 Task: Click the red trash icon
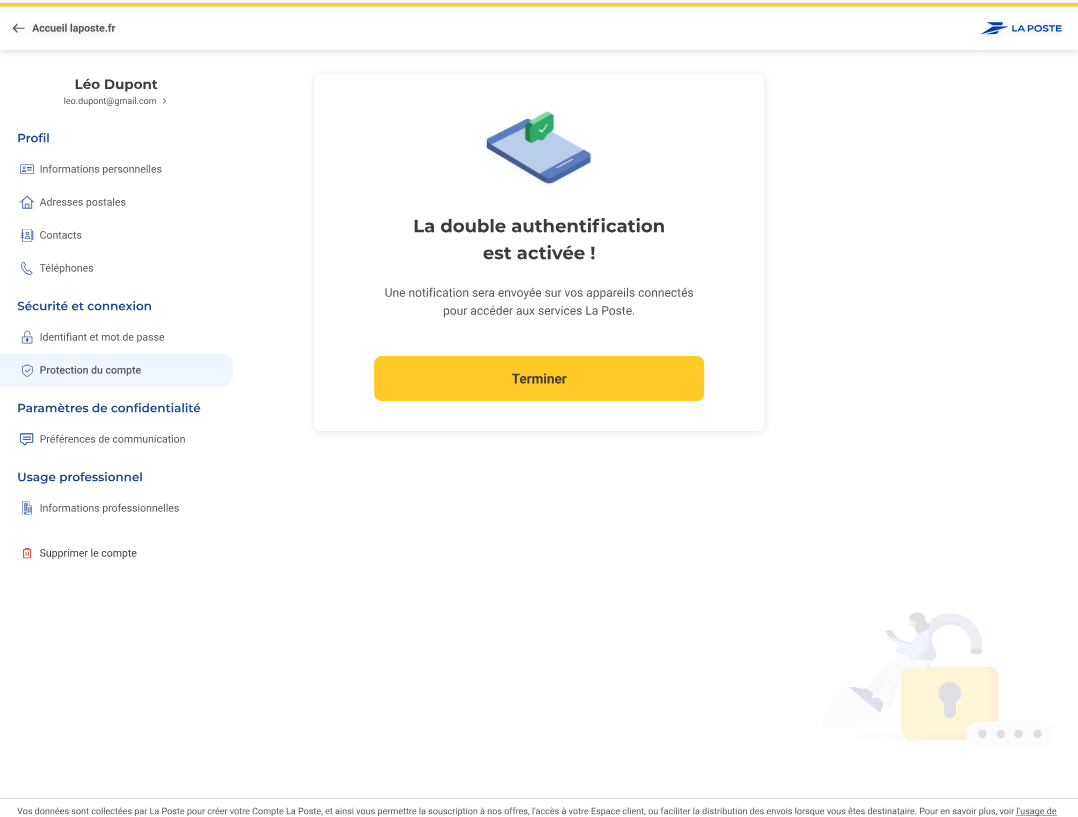point(27,553)
